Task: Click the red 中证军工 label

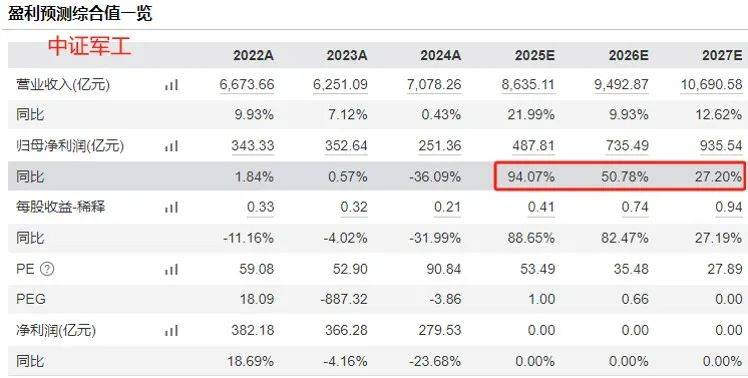Action: 89,47
